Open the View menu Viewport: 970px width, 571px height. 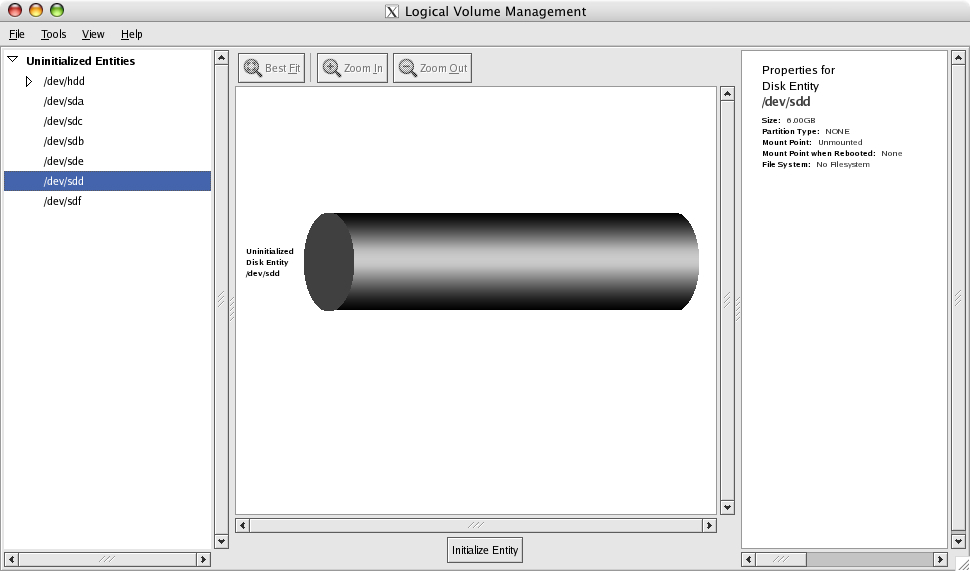click(93, 34)
